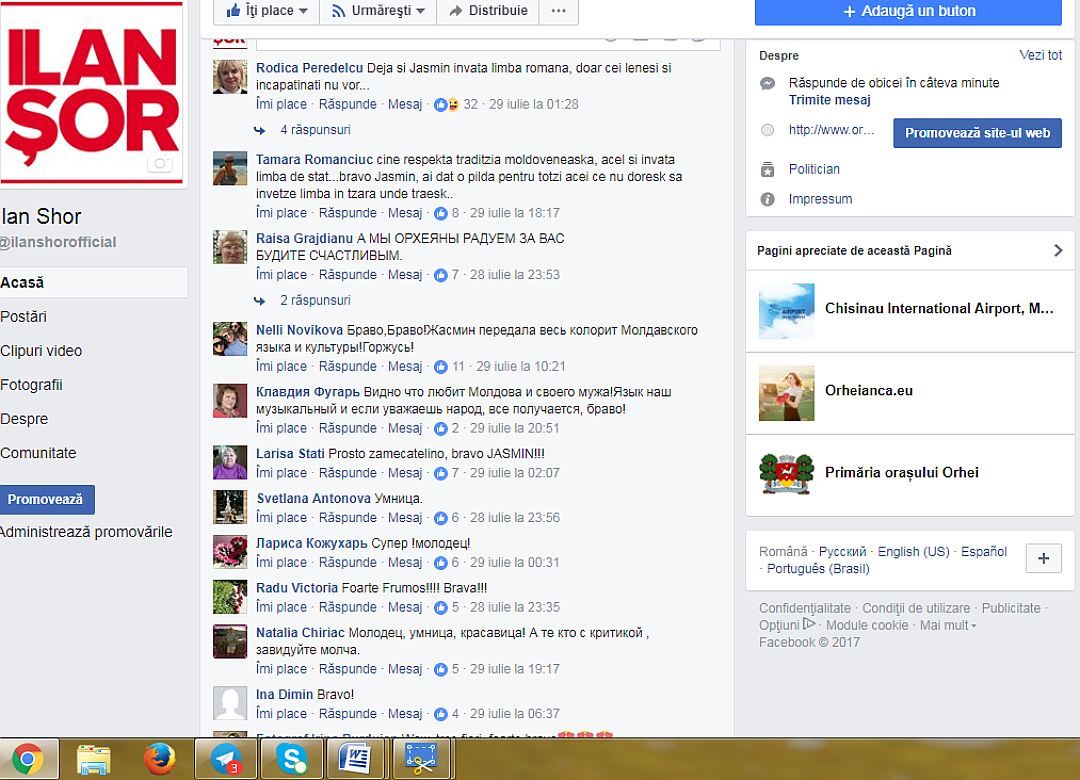Click Administrează promovările link
Screen dimensions: 1080x780
(x=86, y=532)
